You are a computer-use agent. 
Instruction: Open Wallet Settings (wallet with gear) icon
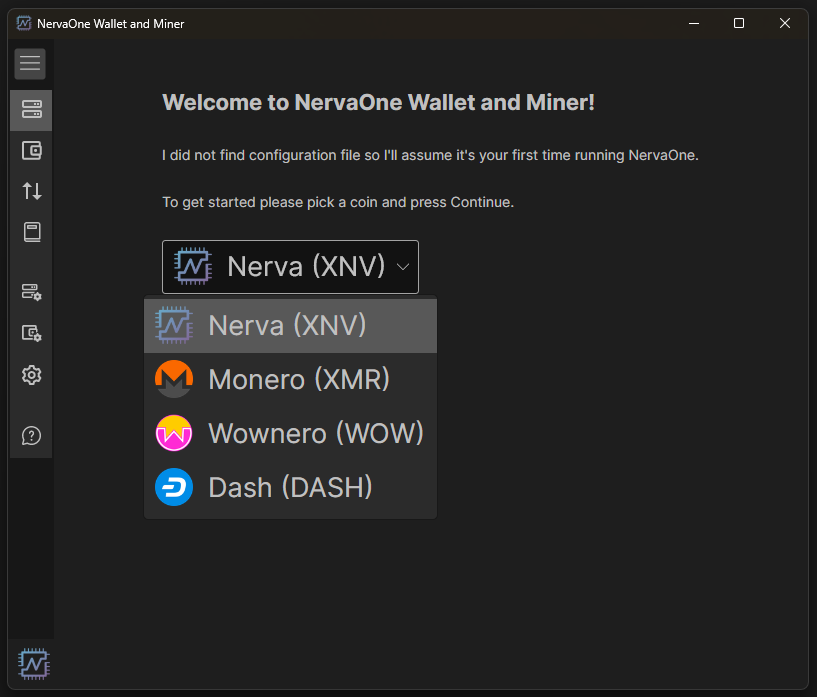click(x=31, y=333)
